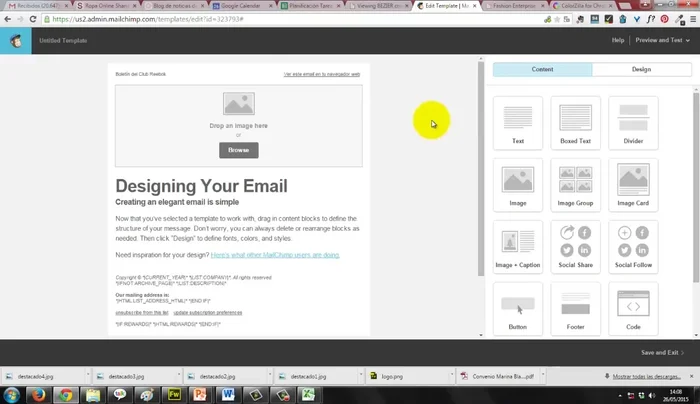This screenshot has width=700, height=404.
Task: Click the Pinterest extension icon
Action: pos(665,19)
